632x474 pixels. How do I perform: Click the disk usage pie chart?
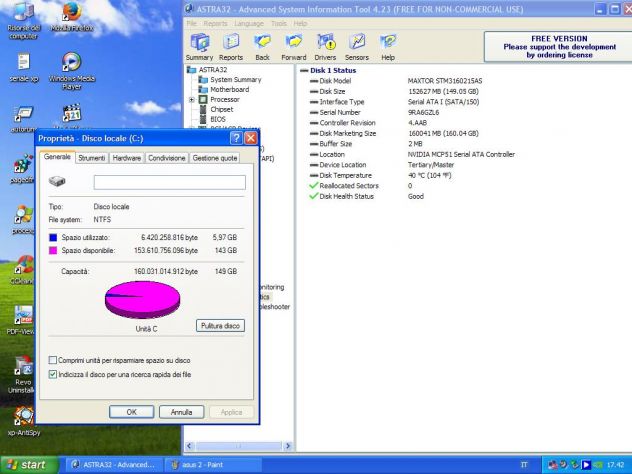click(x=142, y=300)
